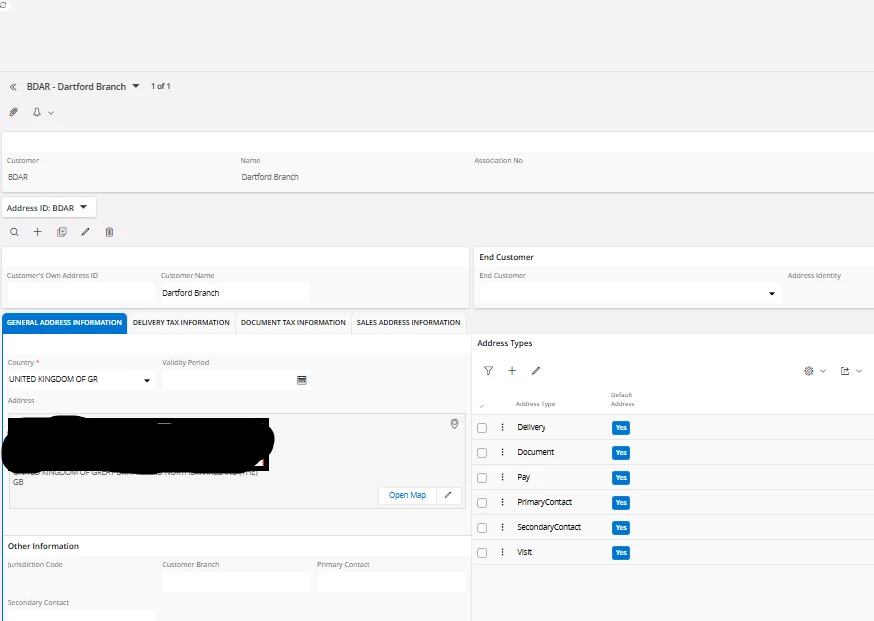Open the End Customer dropdown
Screen dimensions: 874x621
(x=772, y=293)
